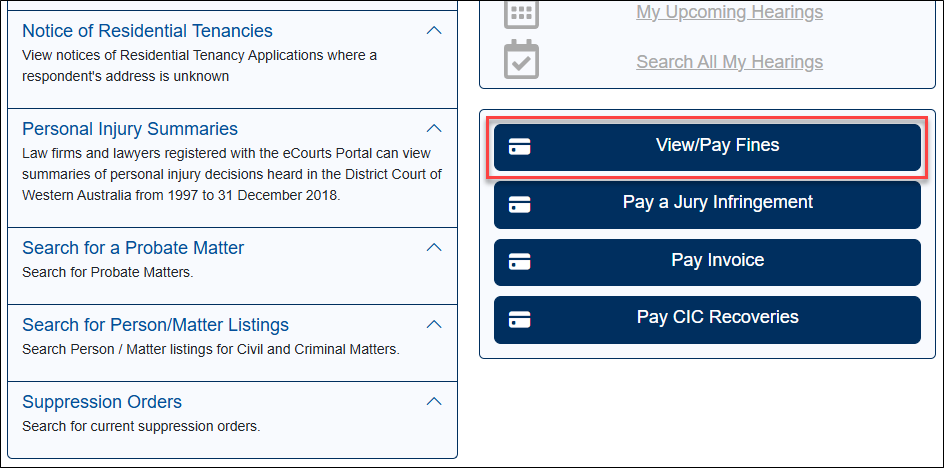Go to the Suppression Orders heading link

click(102, 402)
